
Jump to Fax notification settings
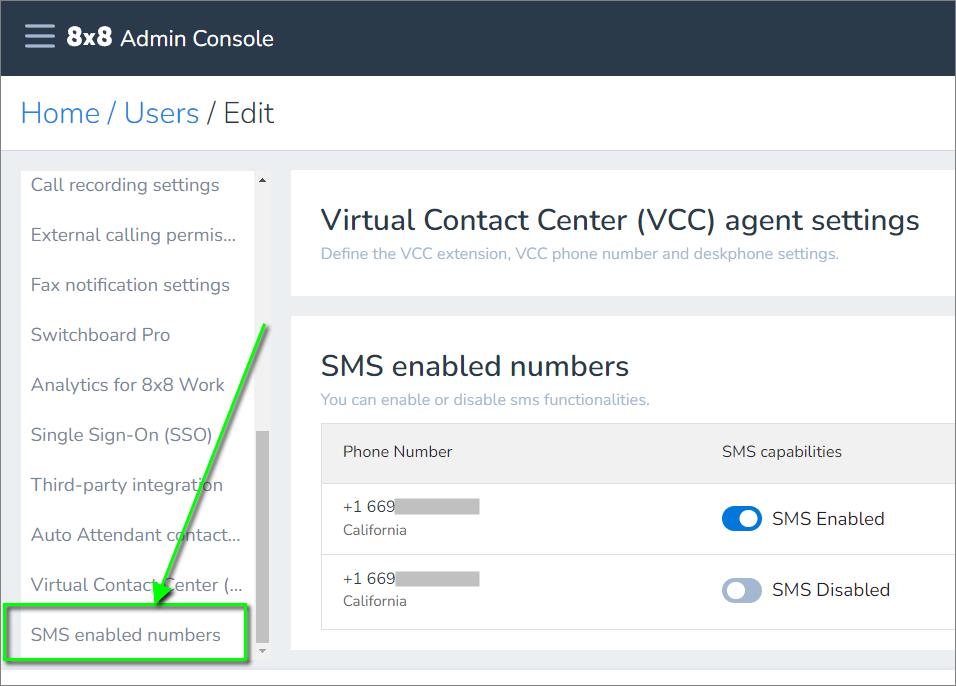tap(130, 285)
